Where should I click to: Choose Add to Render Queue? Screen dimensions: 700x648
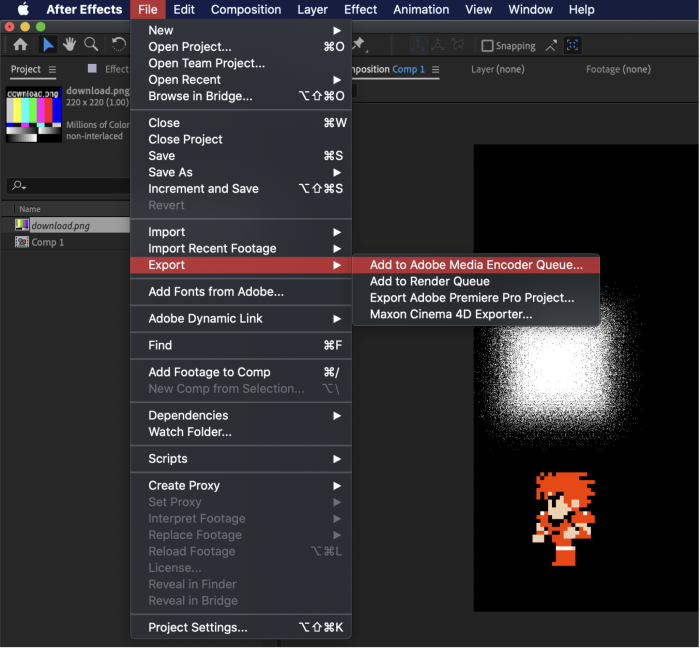tap(476, 281)
